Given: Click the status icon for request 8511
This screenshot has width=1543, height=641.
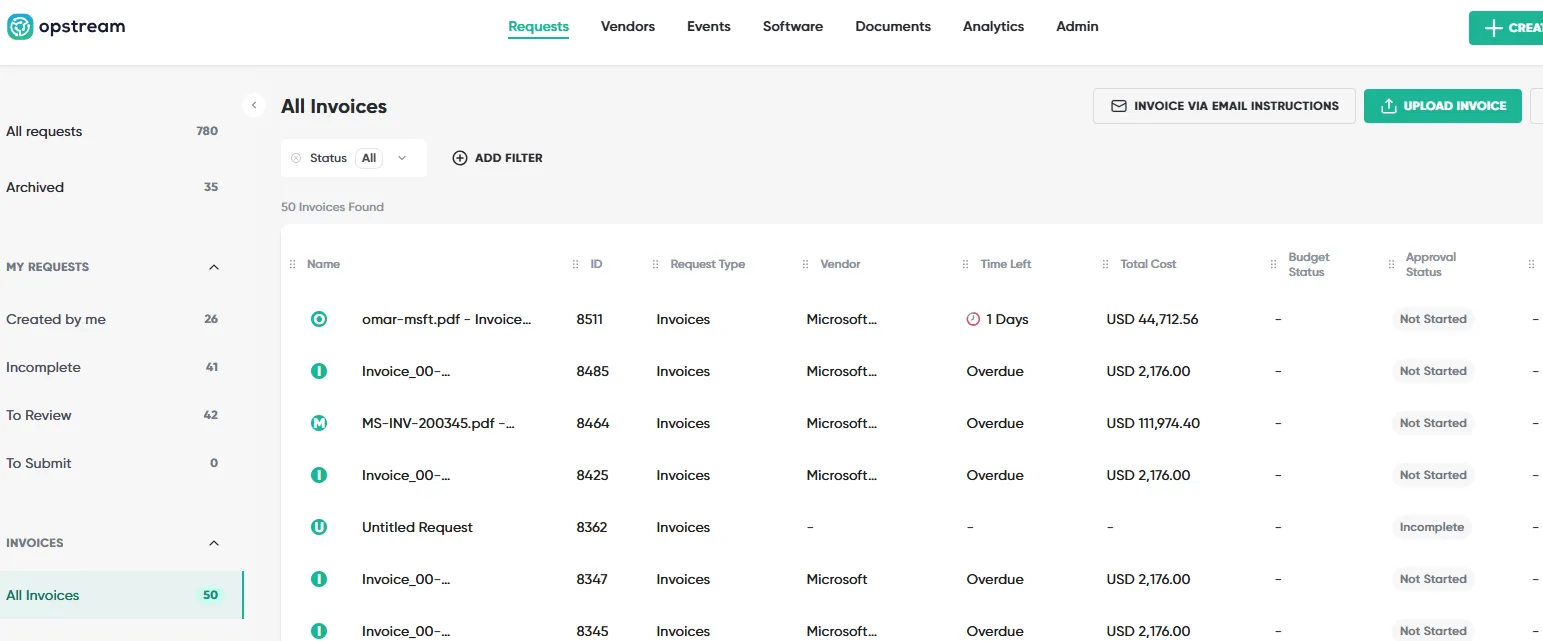Looking at the screenshot, I should (x=319, y=319).
